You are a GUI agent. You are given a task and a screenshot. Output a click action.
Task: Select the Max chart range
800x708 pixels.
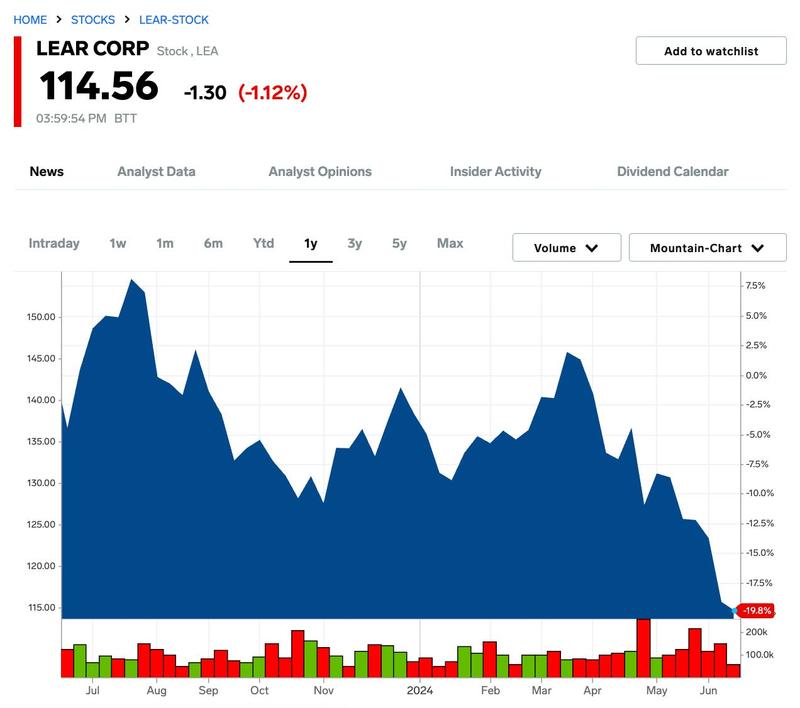click(x=450, y=243)
